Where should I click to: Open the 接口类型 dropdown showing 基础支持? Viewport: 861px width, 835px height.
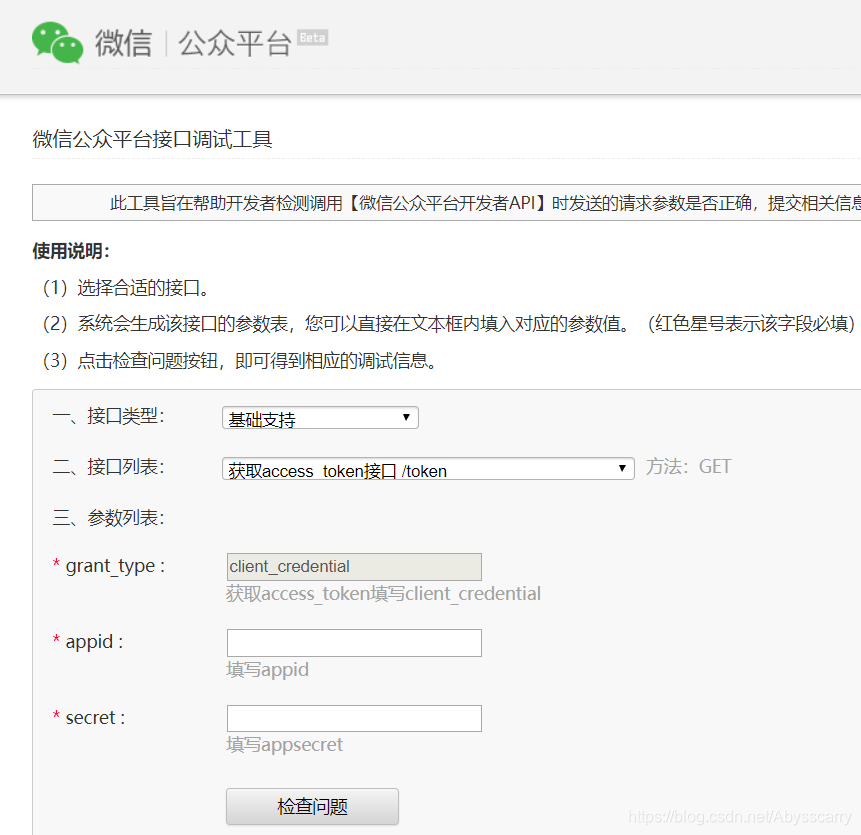[x=320, y=418]
